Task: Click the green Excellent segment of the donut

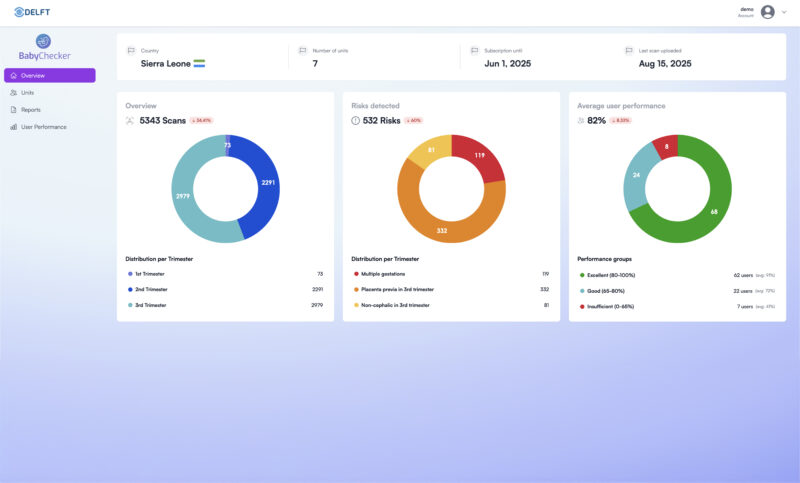Action: pos(711,210)
